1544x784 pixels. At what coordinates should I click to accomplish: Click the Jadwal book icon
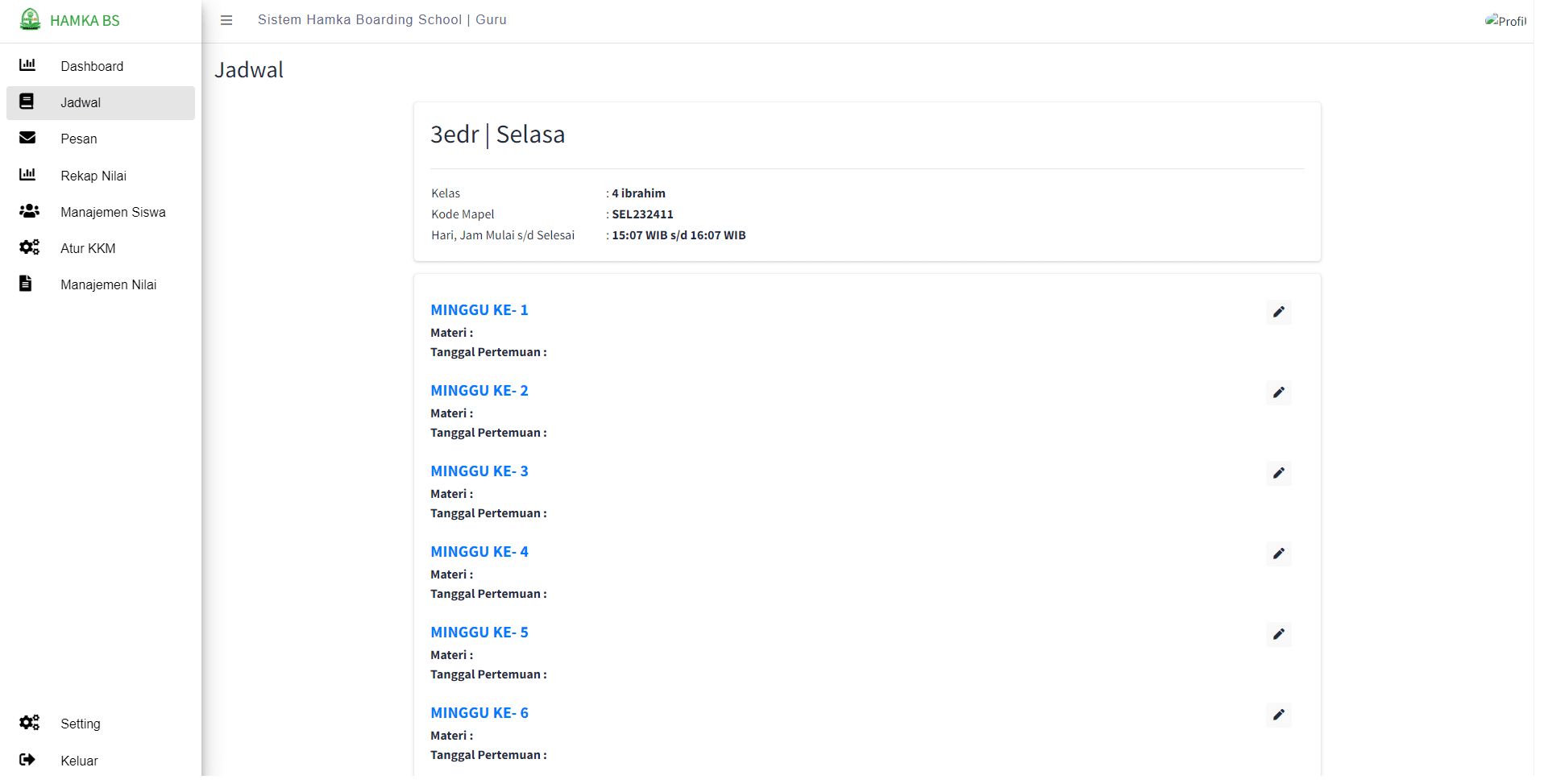(x=27, y=102)
